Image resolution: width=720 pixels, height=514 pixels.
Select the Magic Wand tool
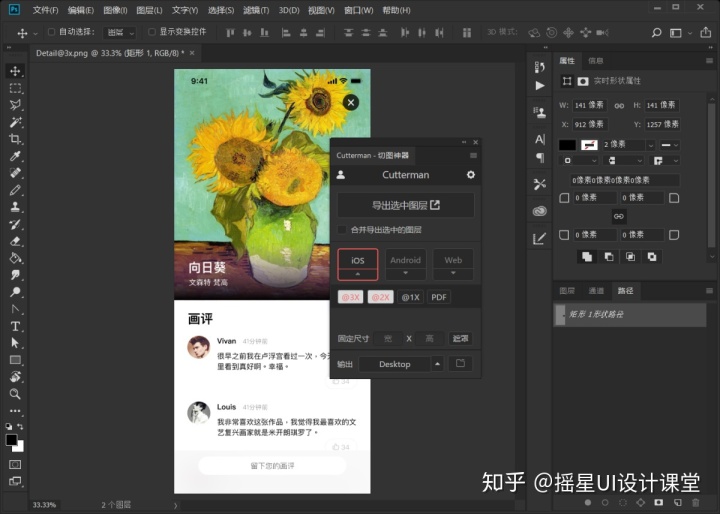(x=15, y=122)
